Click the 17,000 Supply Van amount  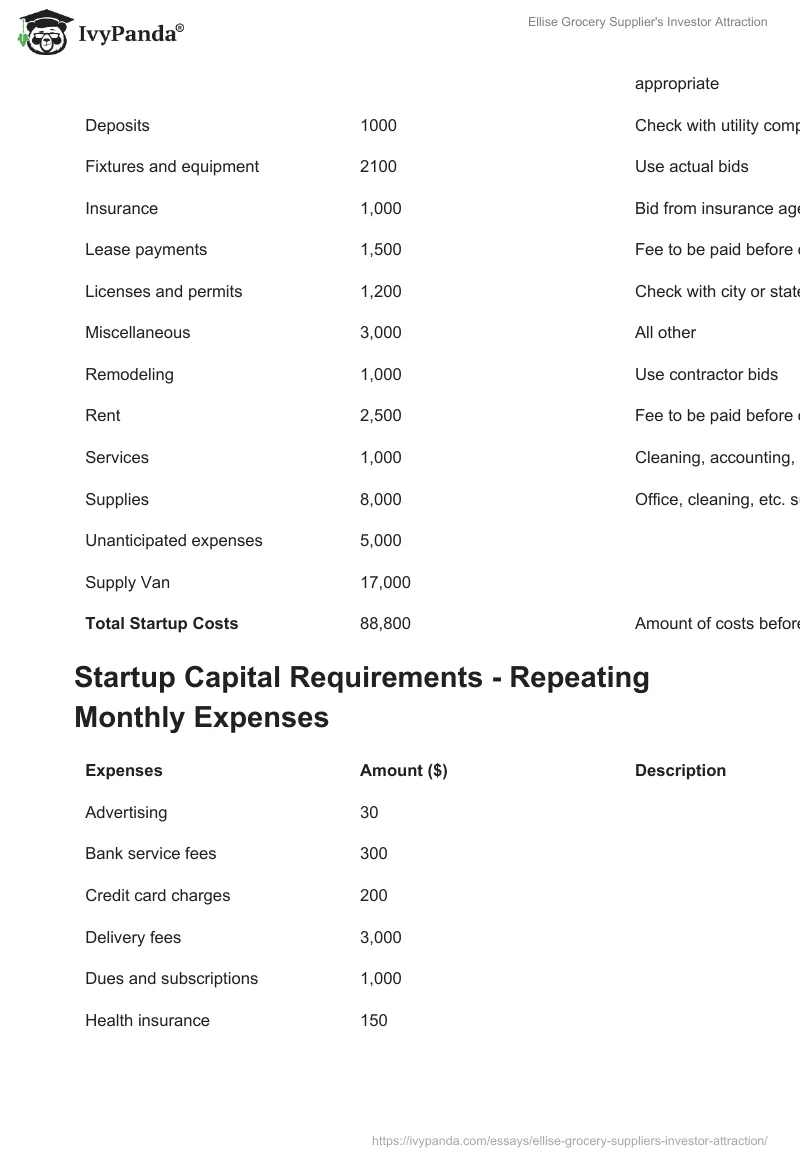(385, 582)
